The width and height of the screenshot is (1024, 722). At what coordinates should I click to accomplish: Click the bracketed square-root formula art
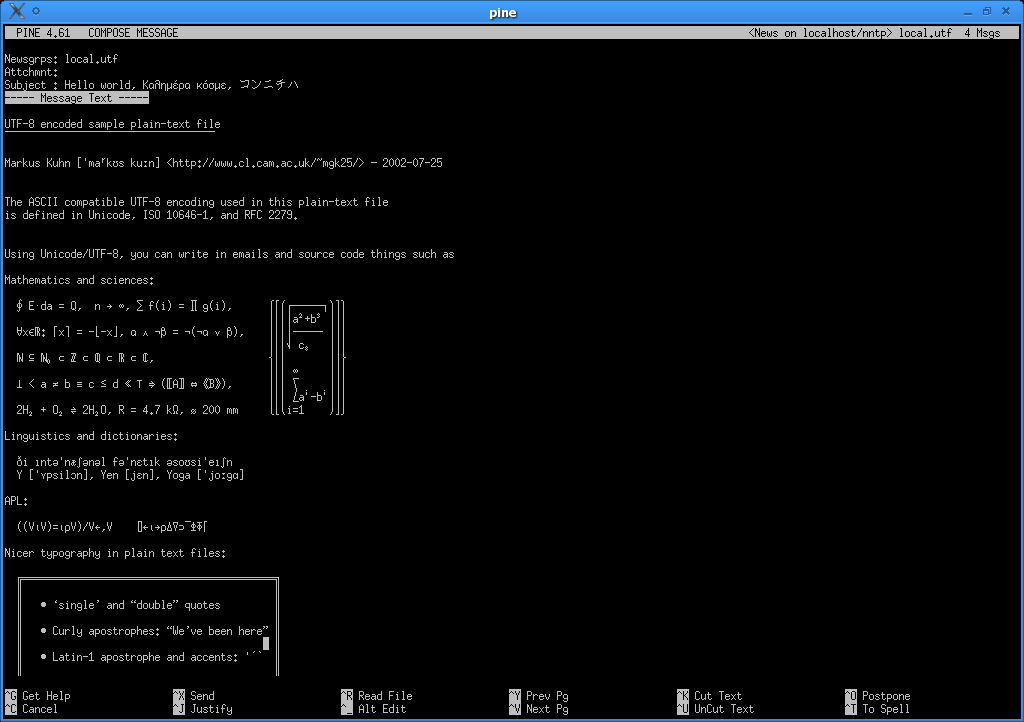tap(307, 358)
